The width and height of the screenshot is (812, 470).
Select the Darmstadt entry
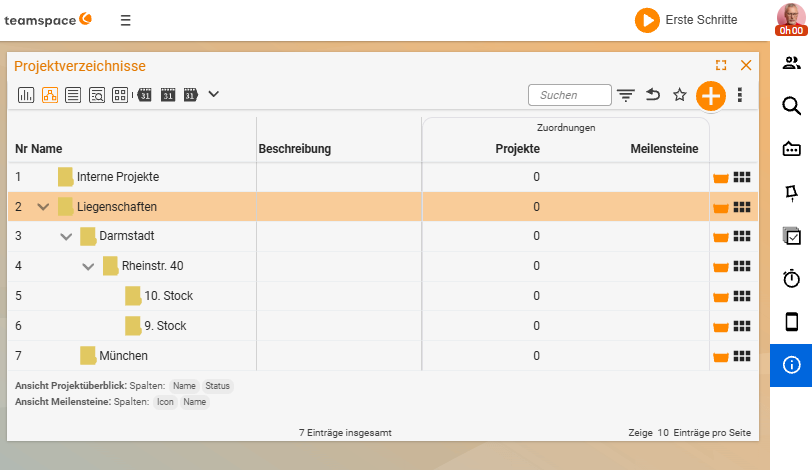tap(127, 236)
